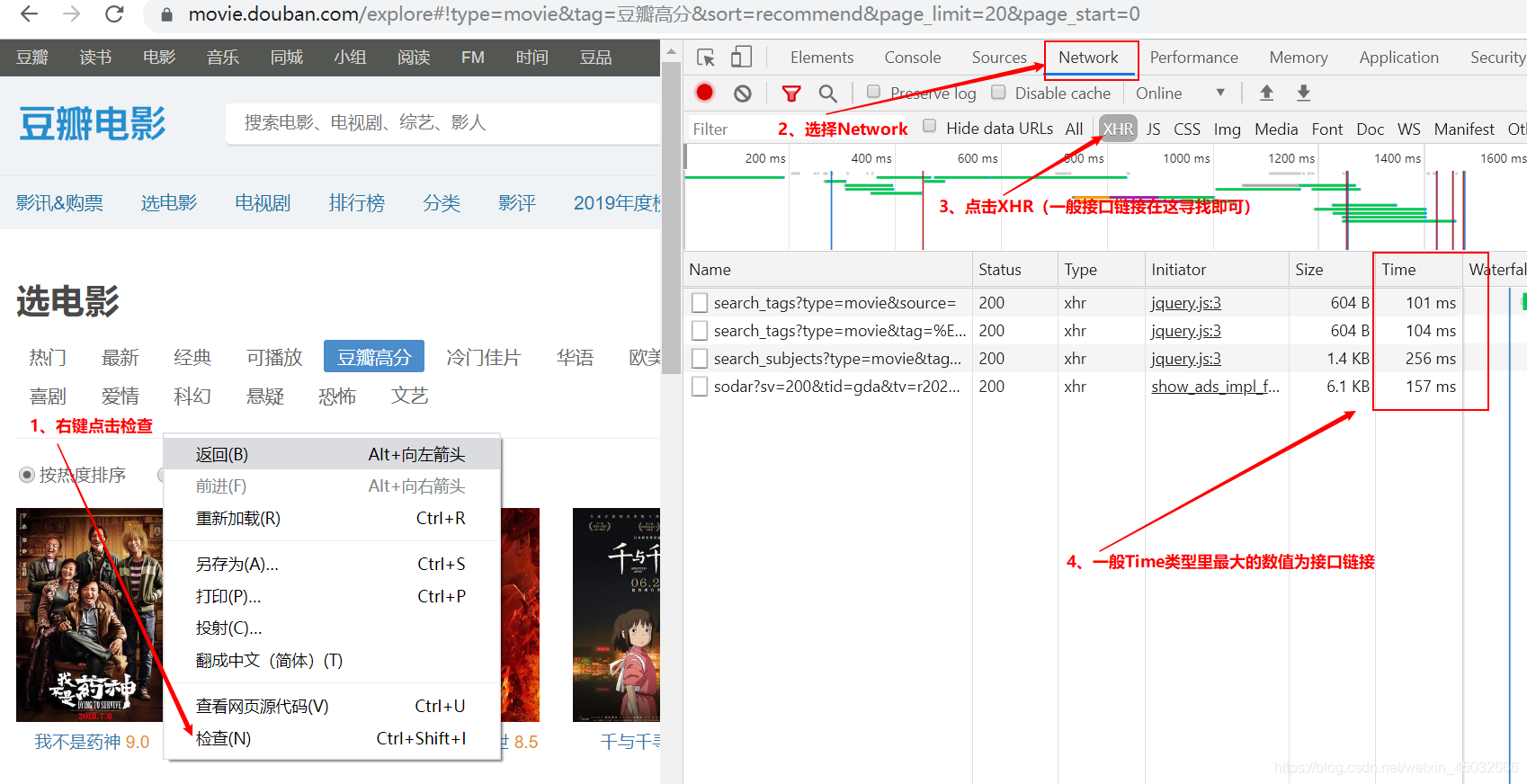Click the Manifest filter type
This screenshot has height=784, width=1527.
tap(1464, 129)
